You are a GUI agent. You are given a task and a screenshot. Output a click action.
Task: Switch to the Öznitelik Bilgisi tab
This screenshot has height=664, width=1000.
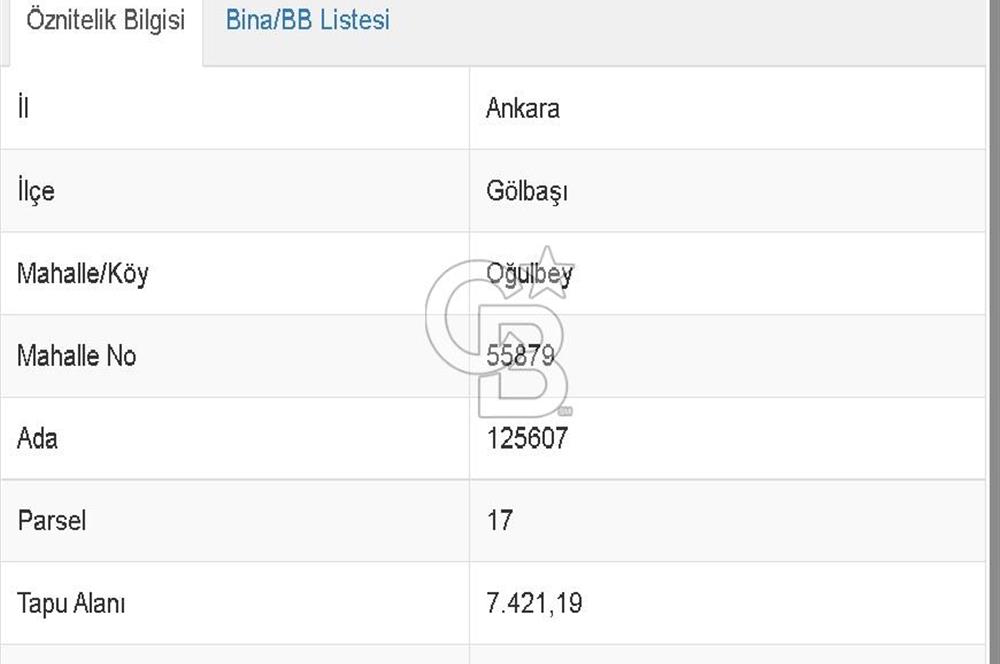[x=105, y=22]
